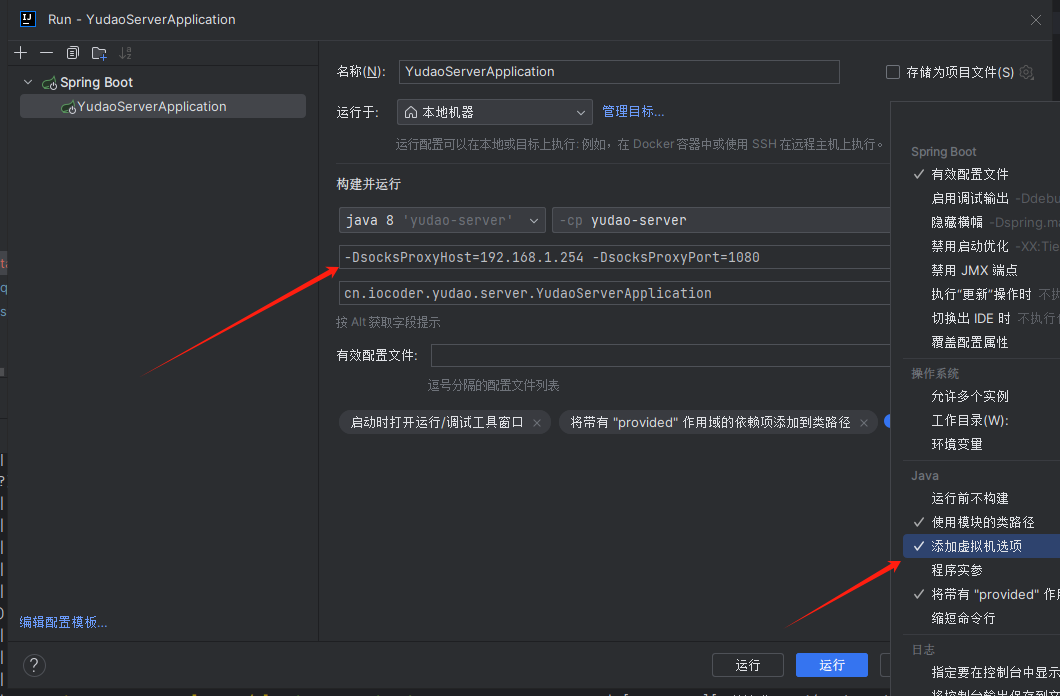Image resolution: width=1060 pixels, height=696 pixels.
Task: Open the 编辑配置模板... link
Action: 63,622
